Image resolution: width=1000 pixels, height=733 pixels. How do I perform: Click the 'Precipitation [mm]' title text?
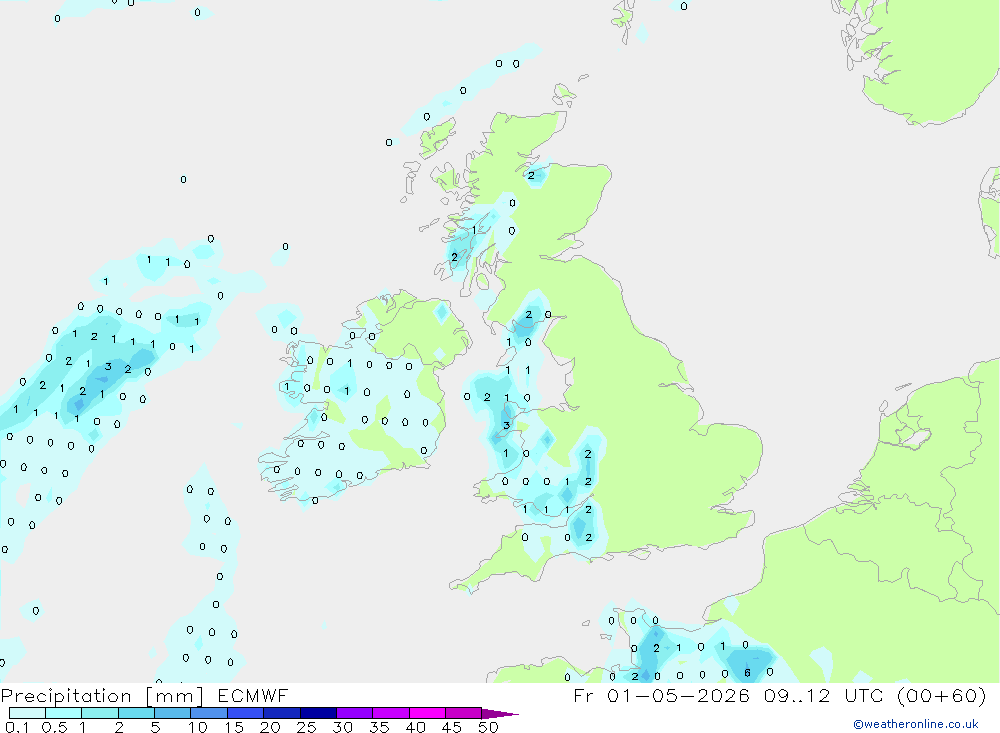[102, 695]
